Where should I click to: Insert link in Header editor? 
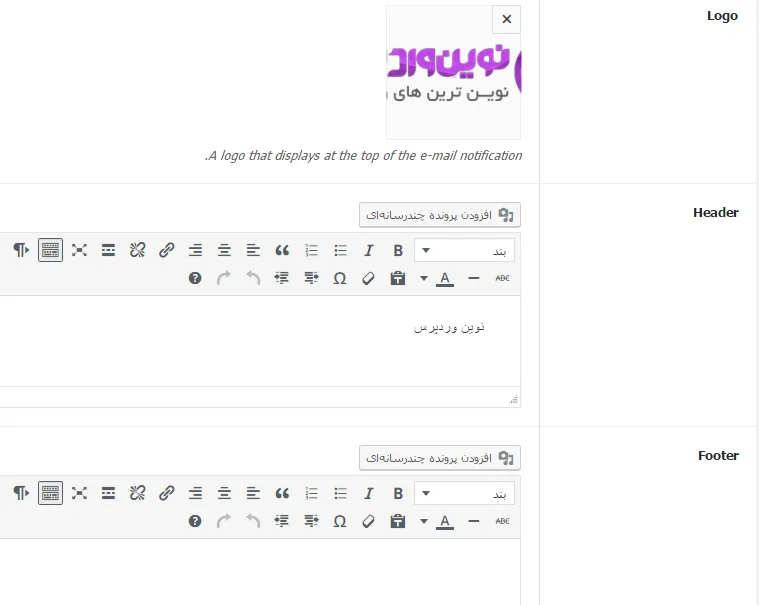(167, 250)
